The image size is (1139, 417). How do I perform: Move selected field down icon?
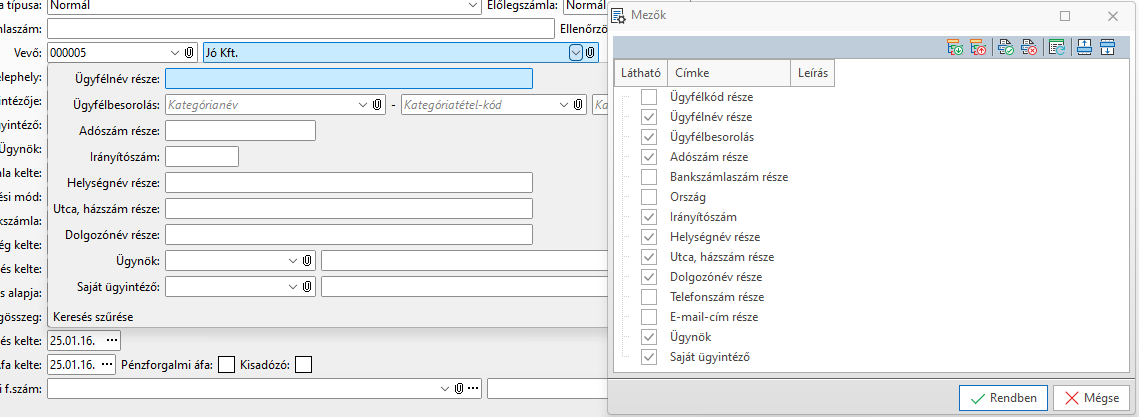click(1107, 48)
